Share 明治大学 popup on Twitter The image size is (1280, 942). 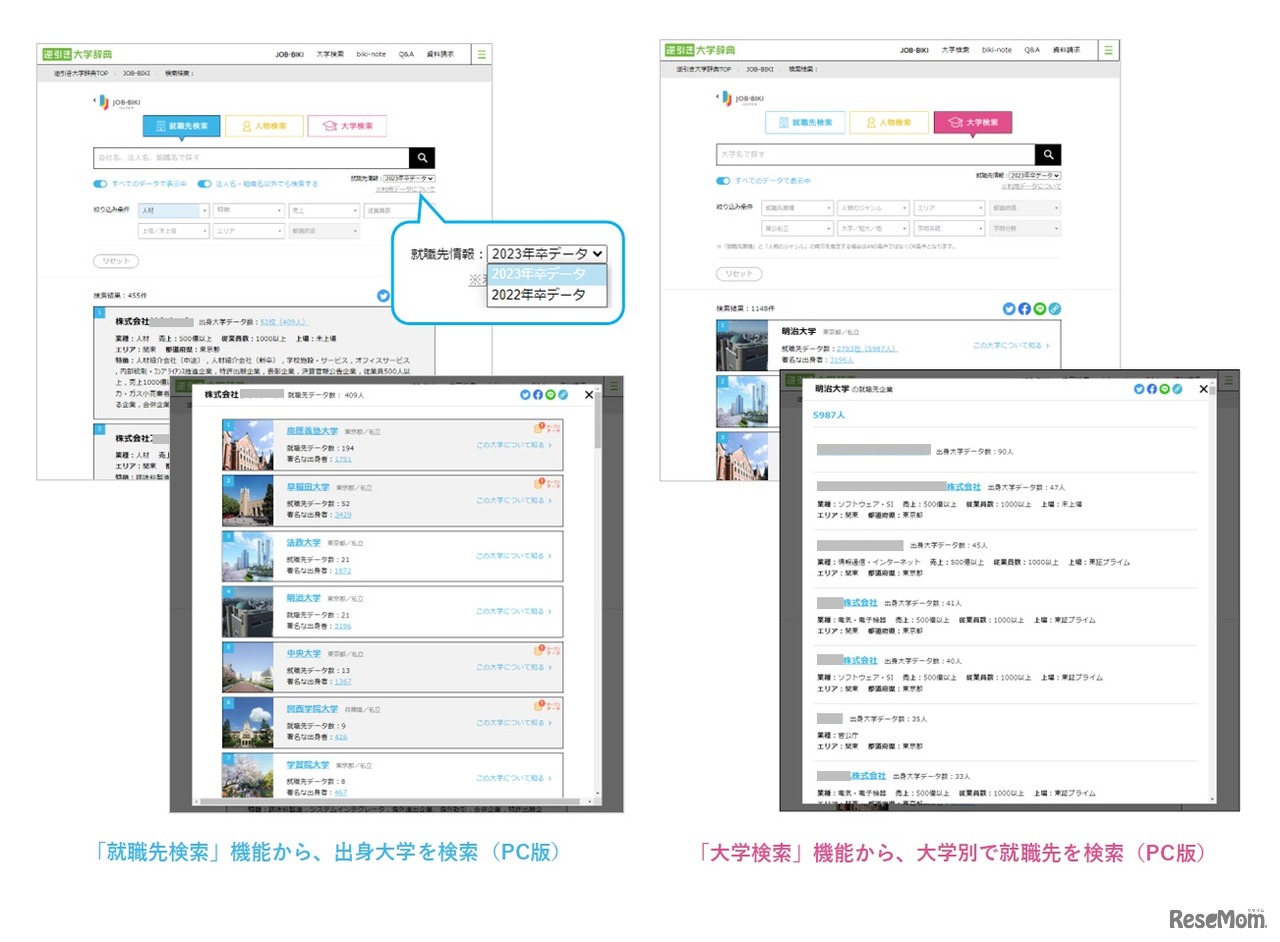pyautogui.click(x=1140, y=389)
